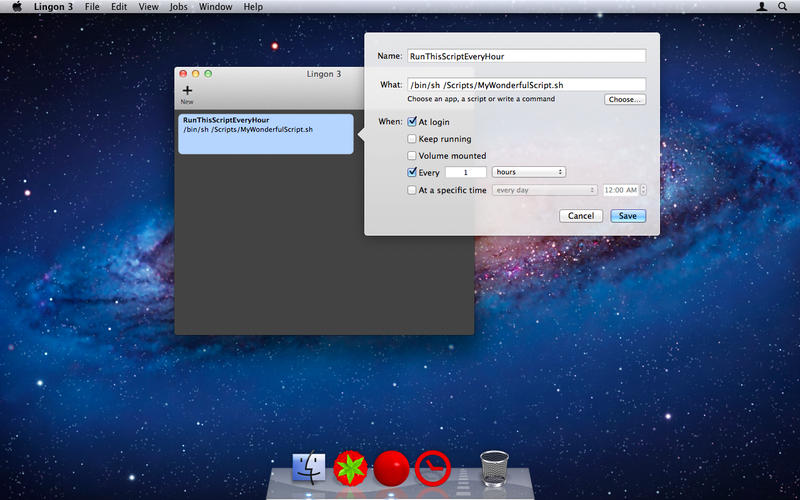Open Finder from the dock
This screenshot has height=500, width=800.
coord(310,467)
